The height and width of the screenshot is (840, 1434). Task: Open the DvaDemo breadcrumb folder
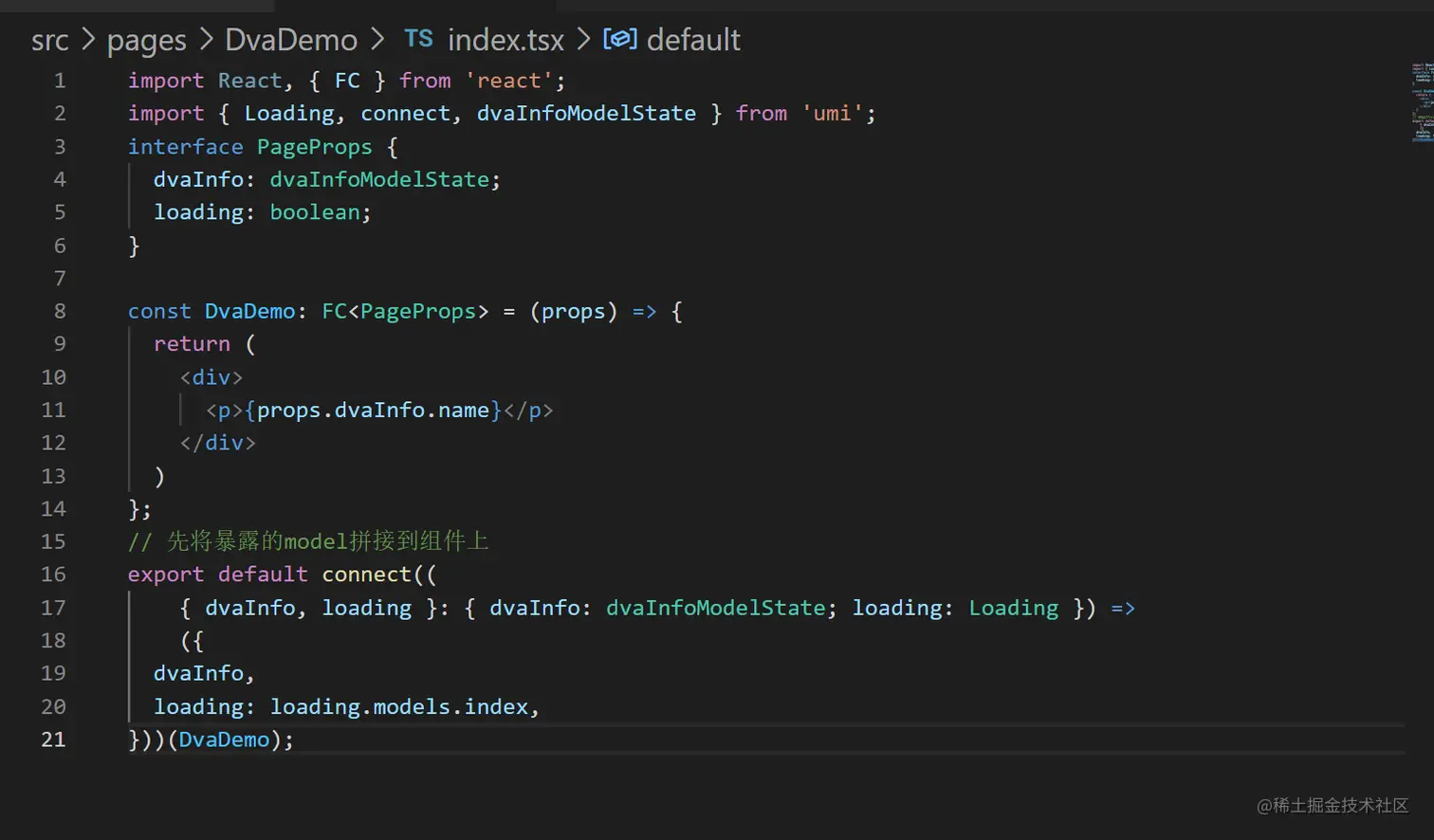[x=291, y=40]
